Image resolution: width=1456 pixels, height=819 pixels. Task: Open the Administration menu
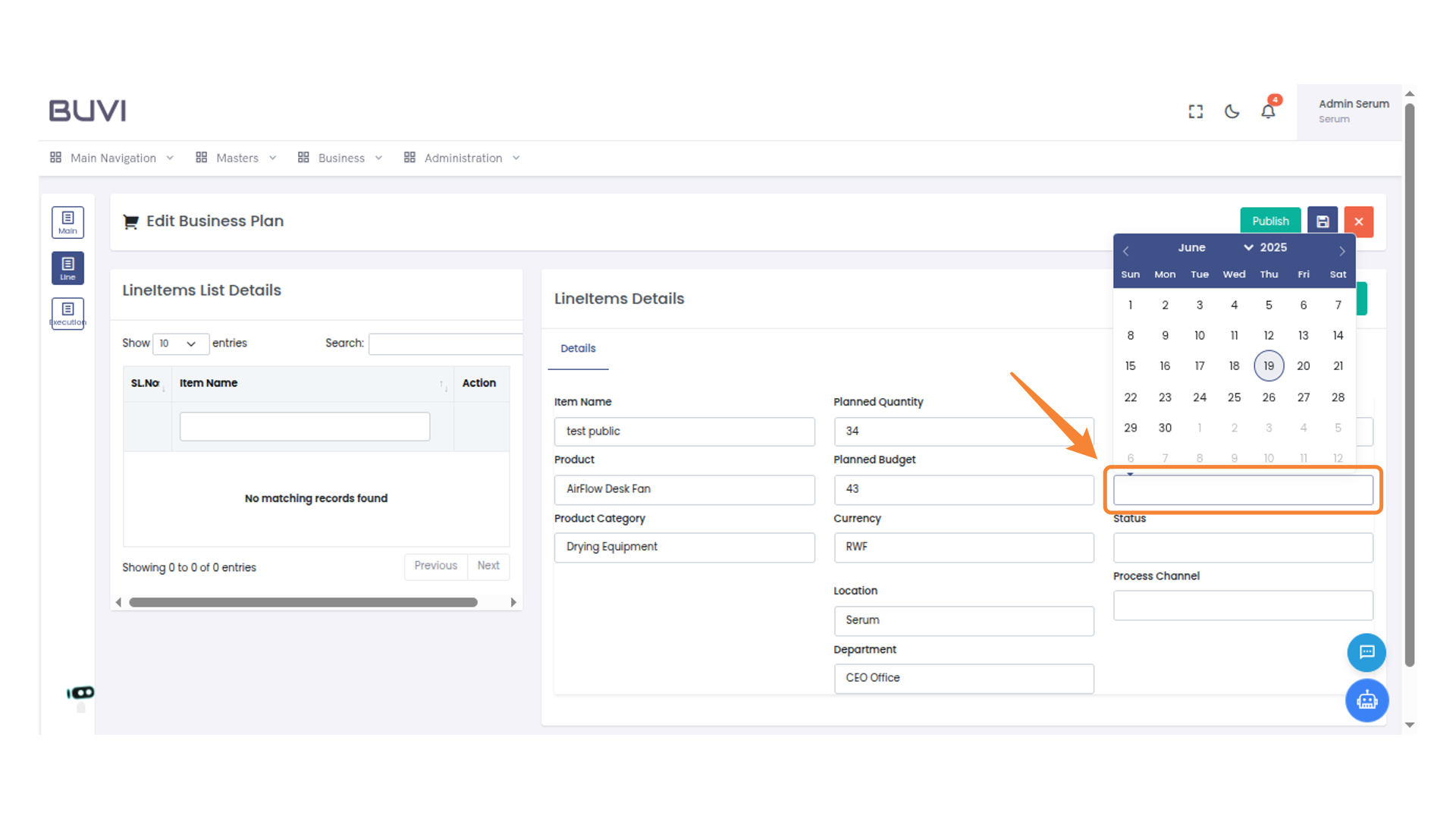pyautogui.click(x=463, y=158)
